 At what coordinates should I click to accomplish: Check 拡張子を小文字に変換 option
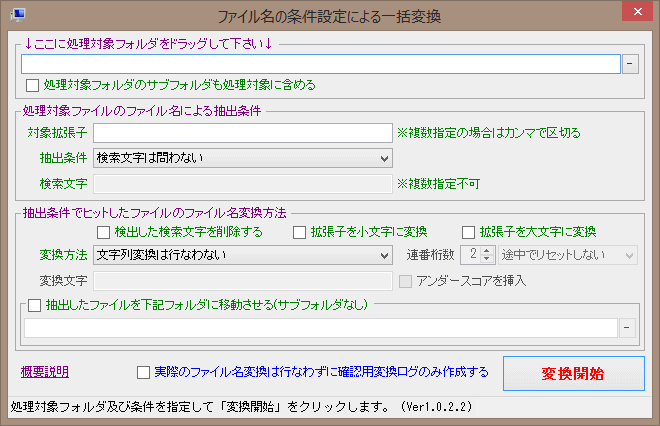[x=300, y=233]
